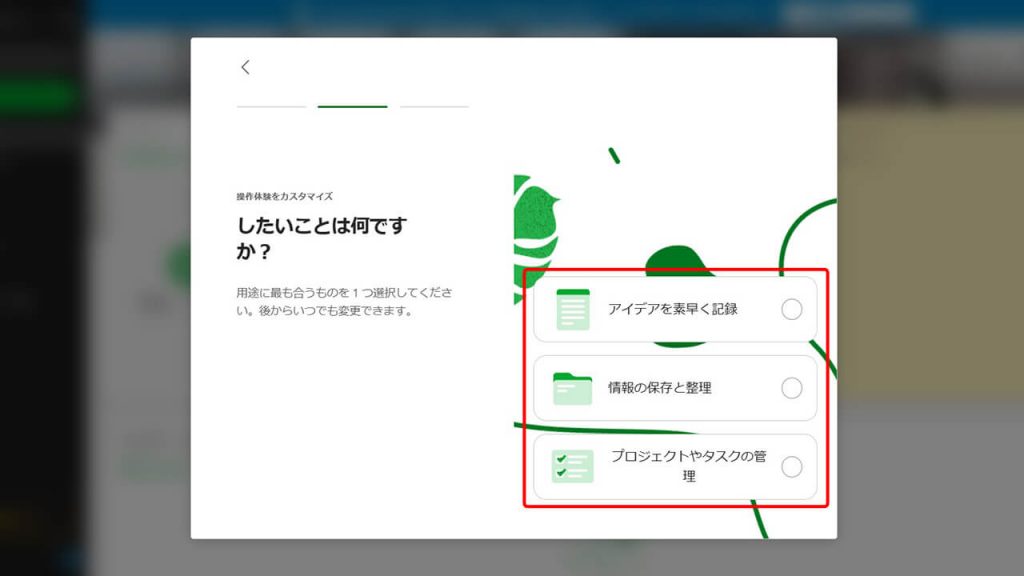This screenshot has height=576, width=1024.
Task: Click the 情報の保存と整理 label text
Action: (660, 388)
